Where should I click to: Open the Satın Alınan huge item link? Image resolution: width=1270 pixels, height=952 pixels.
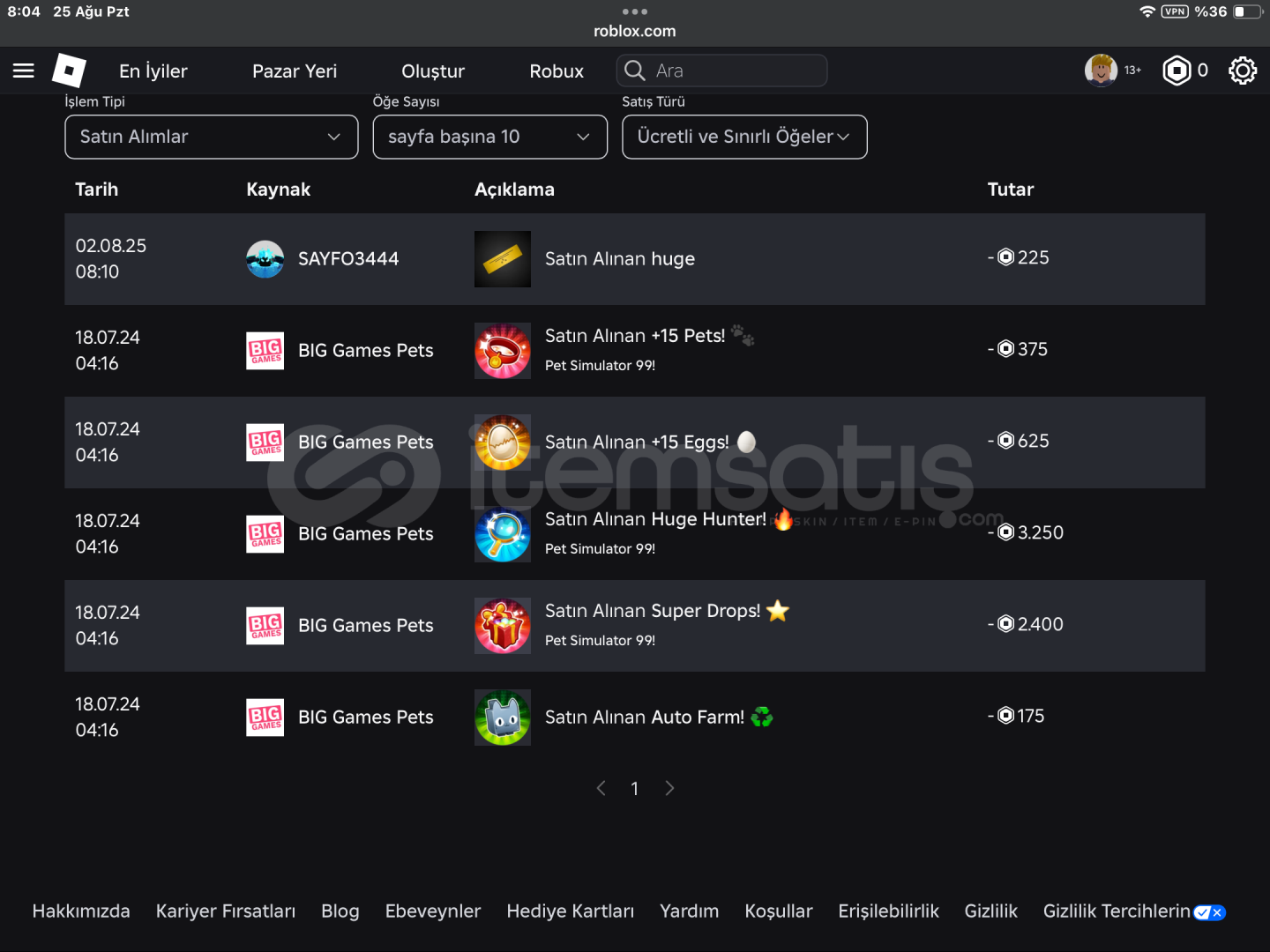pyautogui.click(x=620, y=259)
